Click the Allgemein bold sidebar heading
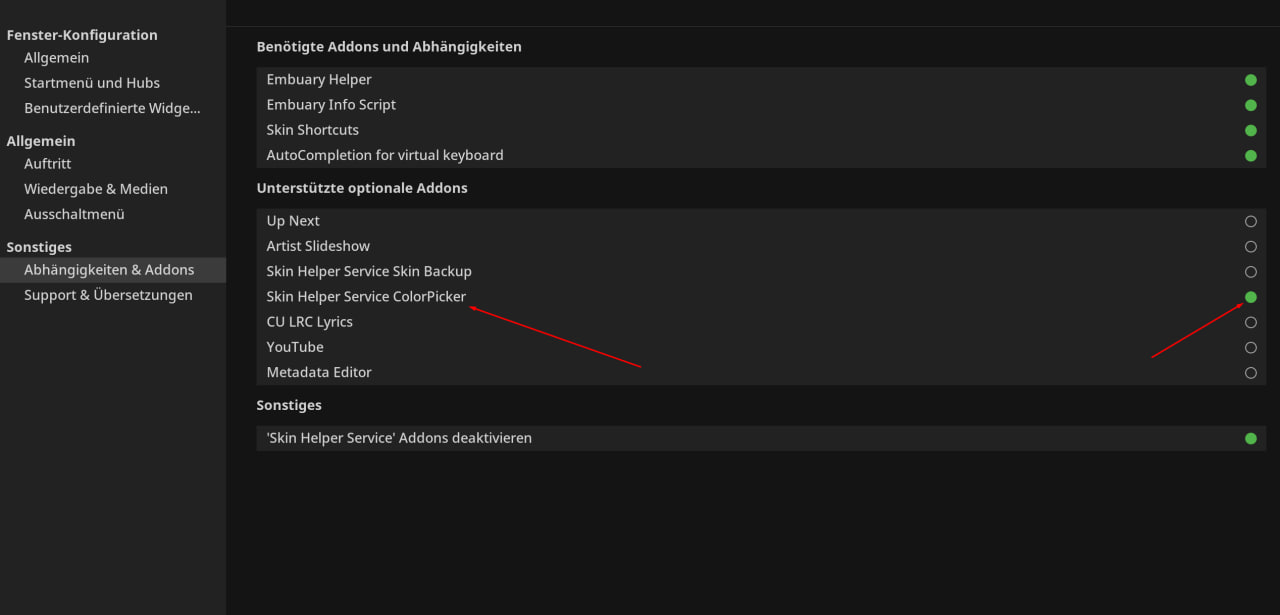 click(41, 141)
